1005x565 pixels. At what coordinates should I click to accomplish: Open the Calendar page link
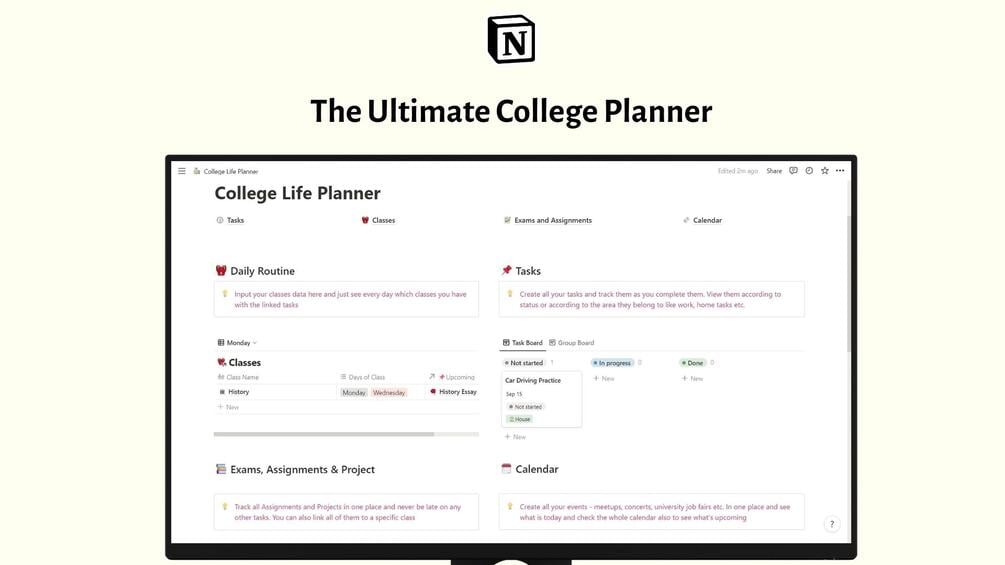(x=702, y=220)
